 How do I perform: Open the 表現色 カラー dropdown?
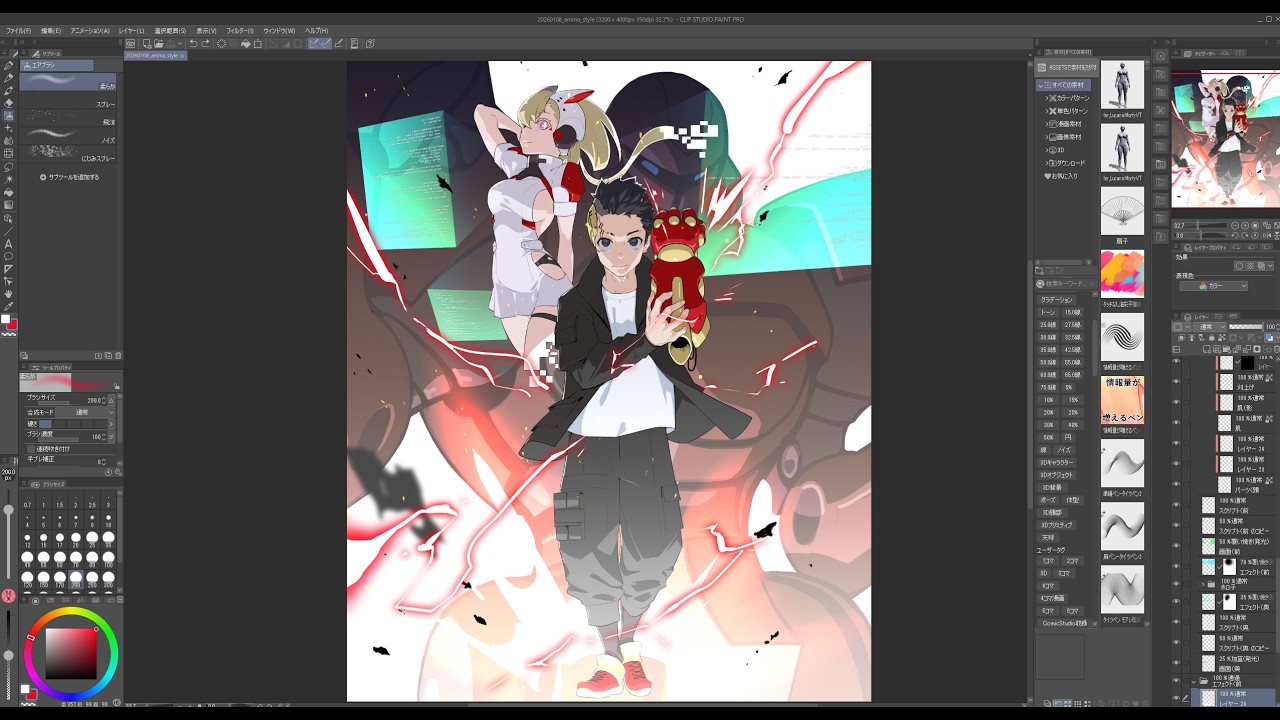coord(1214,286)
